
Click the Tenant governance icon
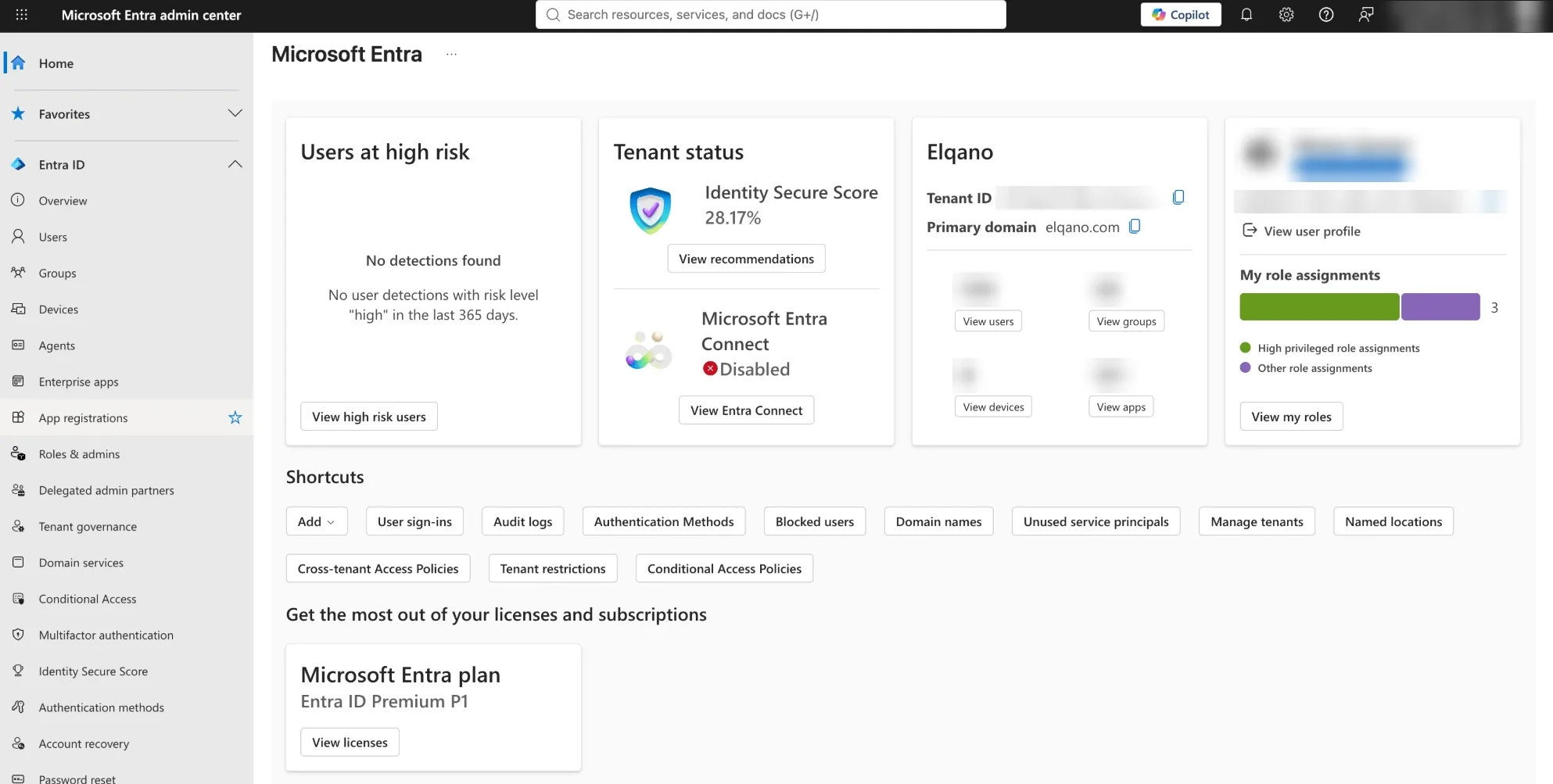point(18,526)
